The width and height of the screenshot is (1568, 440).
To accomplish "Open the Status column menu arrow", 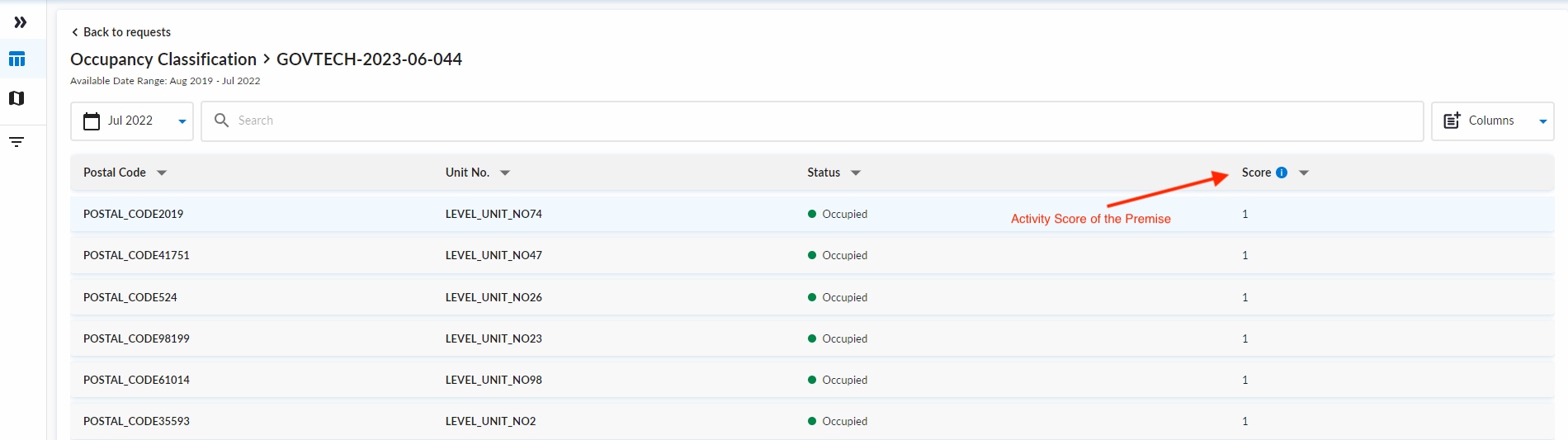I will pos(856,173).
